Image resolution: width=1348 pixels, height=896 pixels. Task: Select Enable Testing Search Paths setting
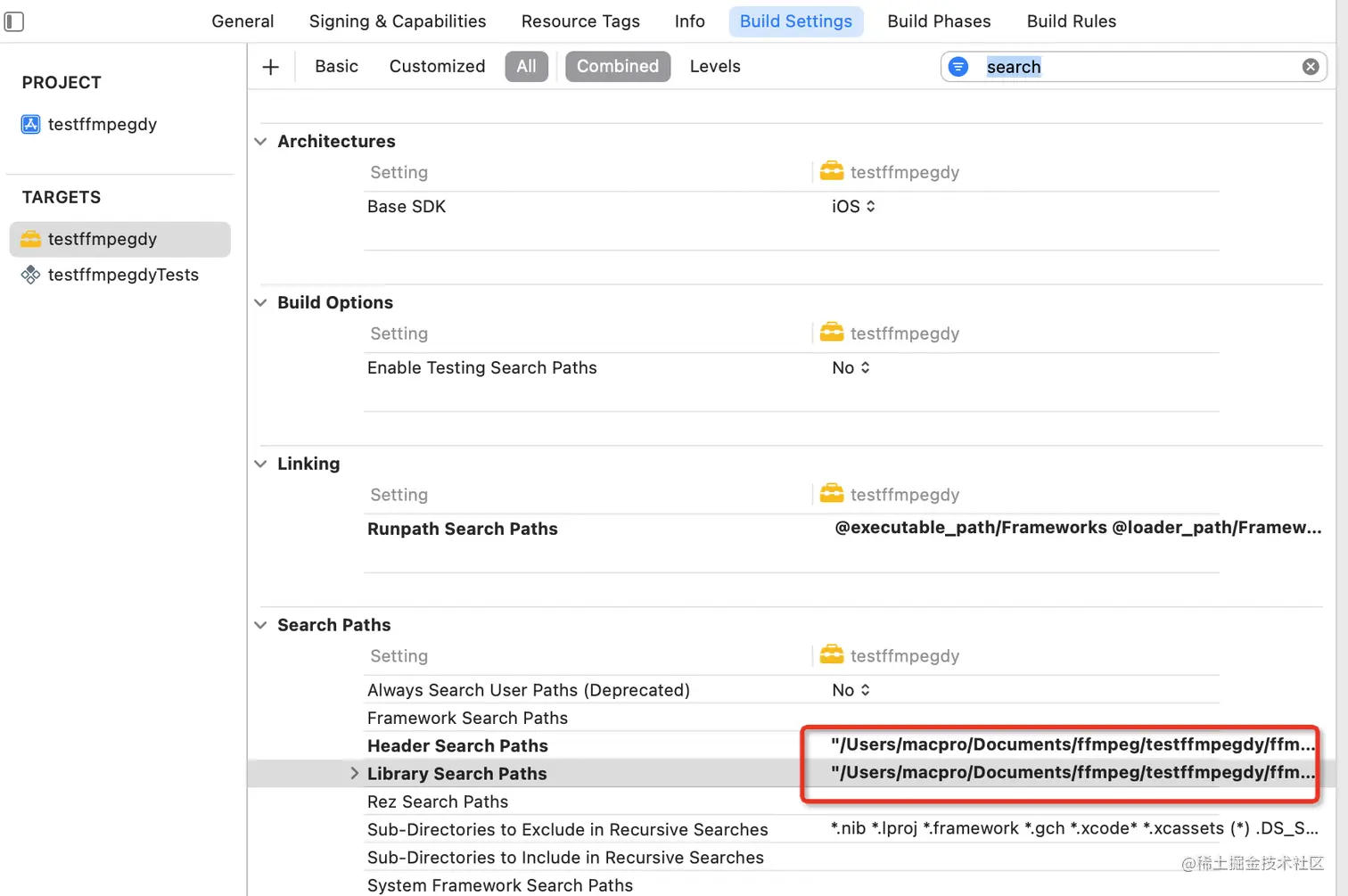482,368
